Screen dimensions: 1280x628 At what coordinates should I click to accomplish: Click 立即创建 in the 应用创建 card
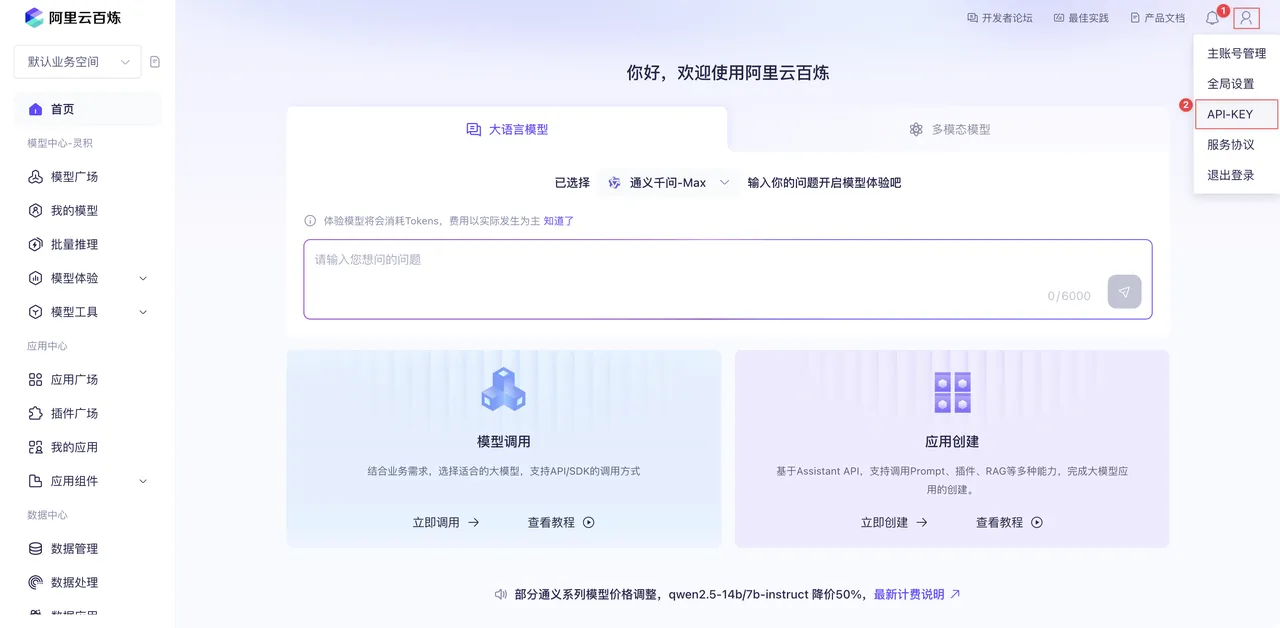pyautogui.click(x=894, y=522)
